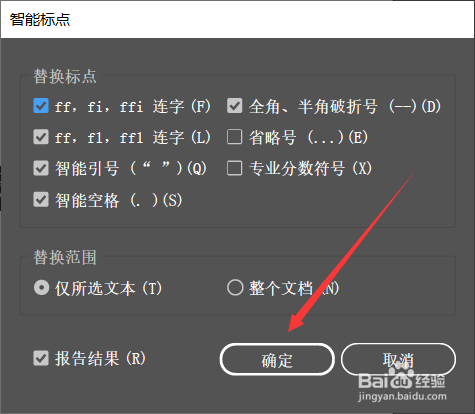Viewport: 475px width, 414px height.
Task: Click the 省略号 (...) (E) label text
Action: pyautogui.click(x=308, y=137)
